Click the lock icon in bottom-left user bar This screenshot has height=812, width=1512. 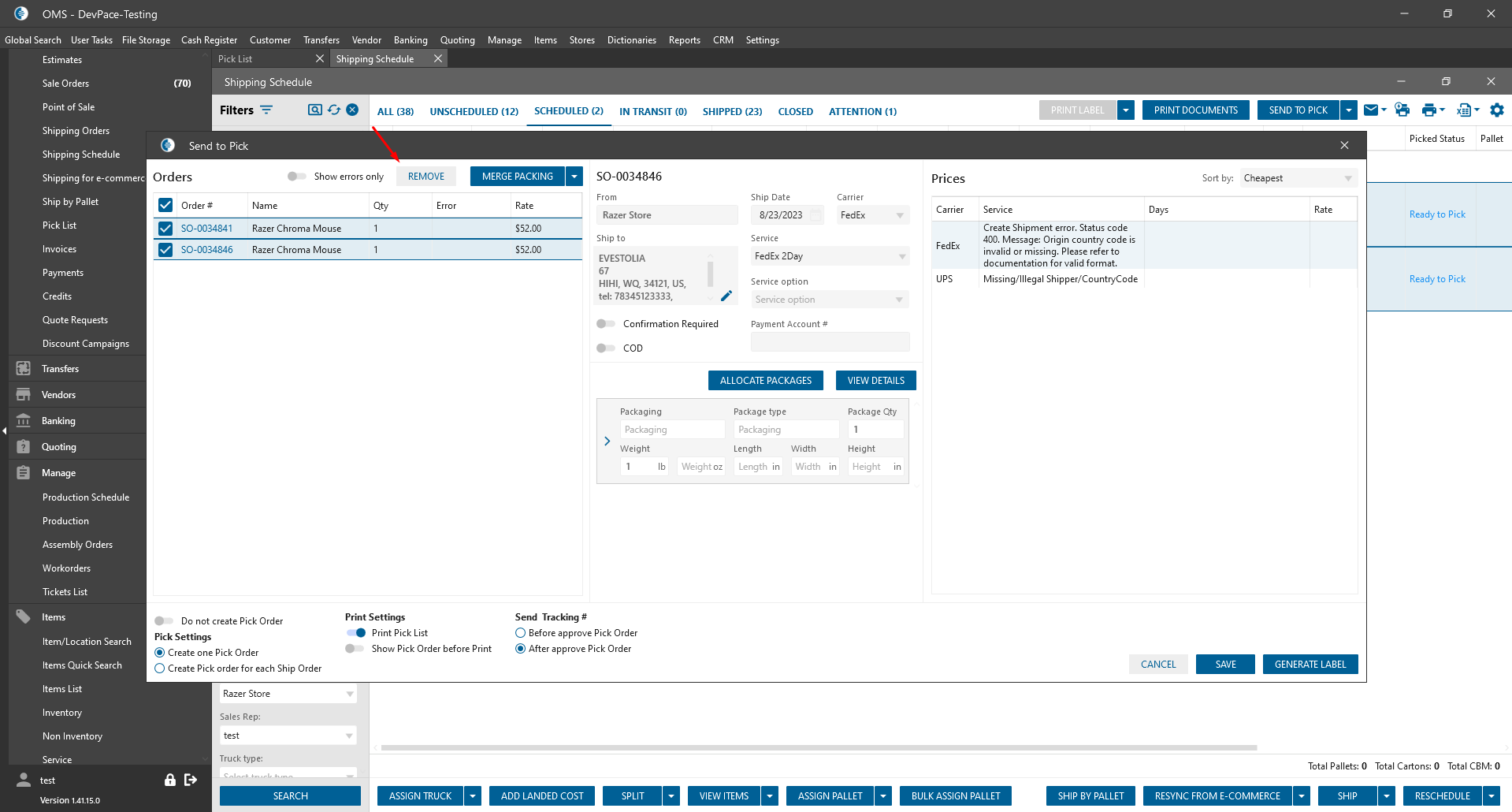(170, 780)
